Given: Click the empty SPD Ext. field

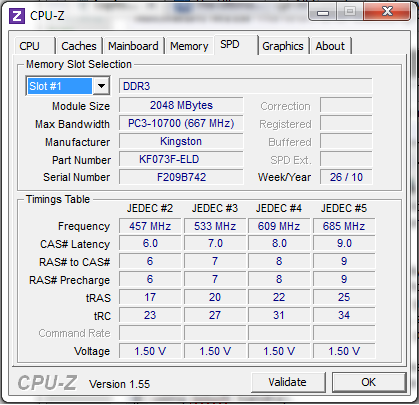Looking at the screenshot, I should (346, 159).
